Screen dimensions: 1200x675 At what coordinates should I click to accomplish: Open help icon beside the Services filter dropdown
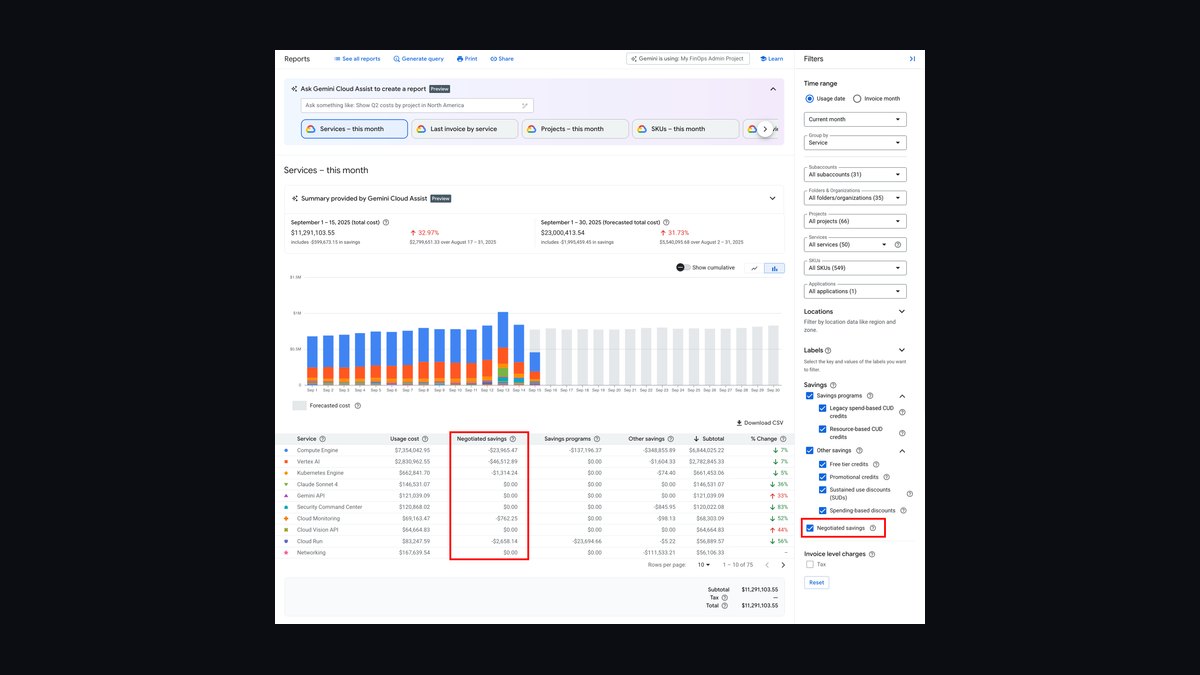click(898, 245)
